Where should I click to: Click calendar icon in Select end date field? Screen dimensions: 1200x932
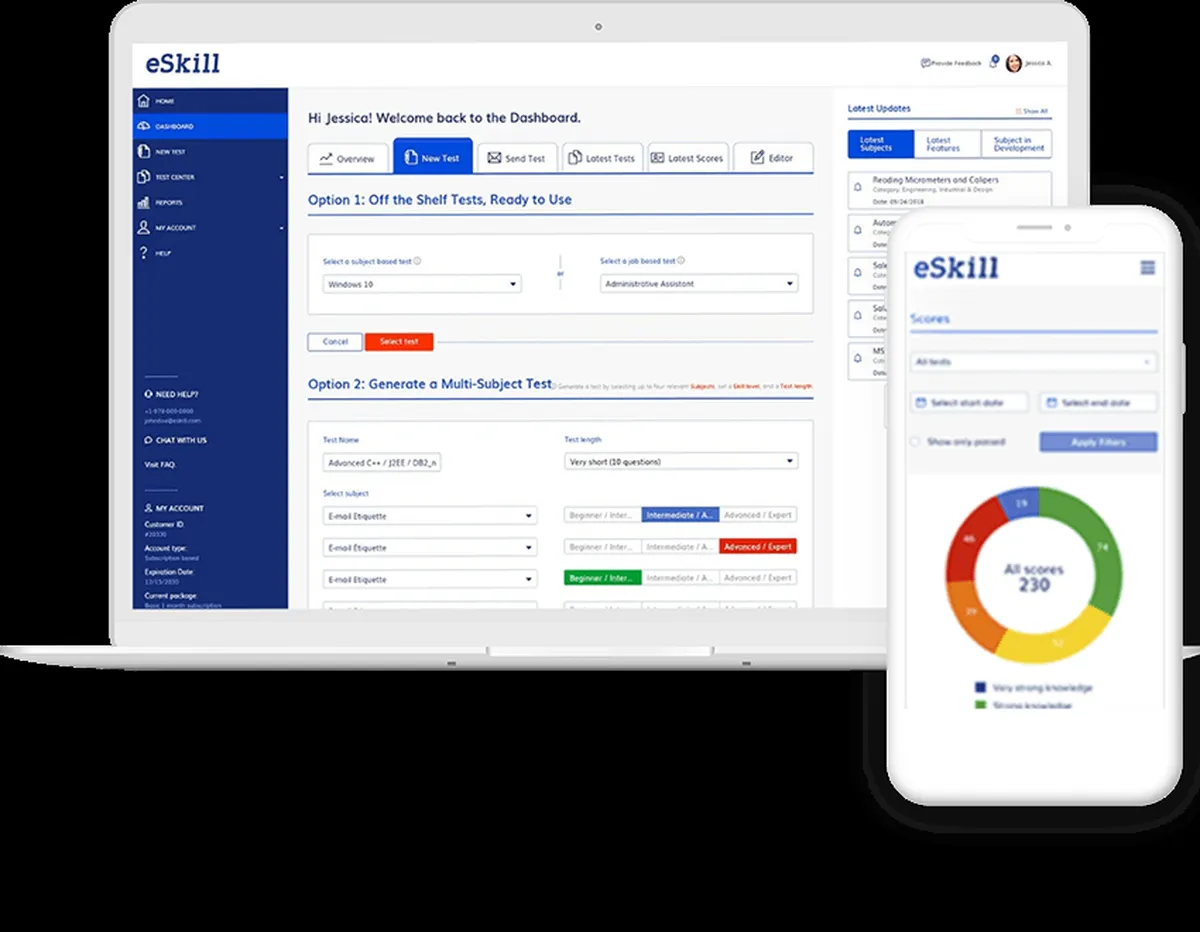[1051, 402]
